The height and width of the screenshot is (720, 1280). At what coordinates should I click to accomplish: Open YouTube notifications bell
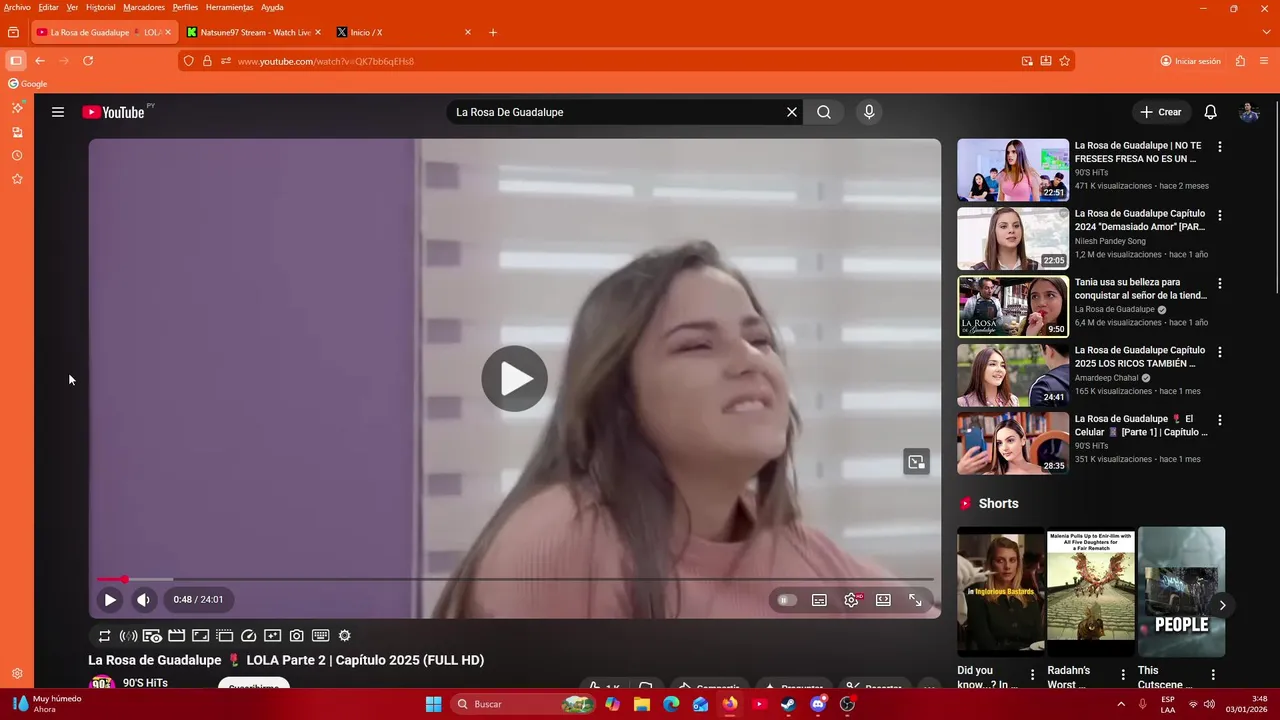click(x=1210, y=112)
